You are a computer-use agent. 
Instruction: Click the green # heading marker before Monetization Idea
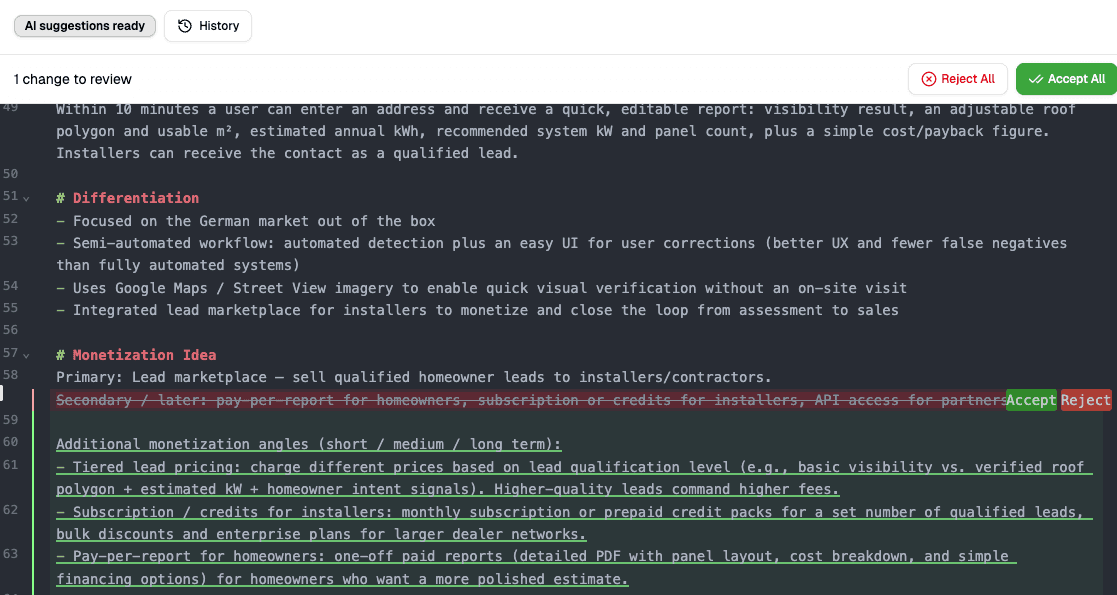coord(62,354)
